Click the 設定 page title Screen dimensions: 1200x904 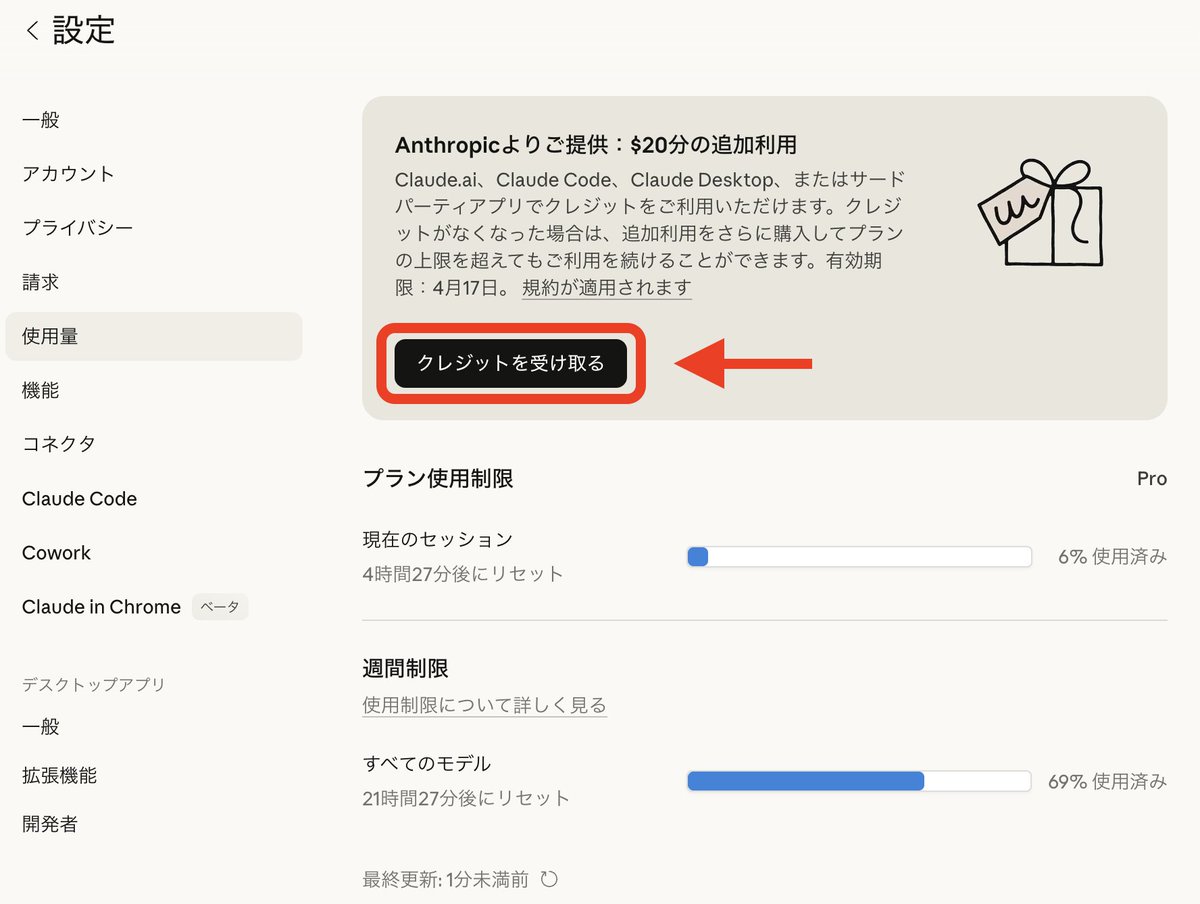pos(84,30)
